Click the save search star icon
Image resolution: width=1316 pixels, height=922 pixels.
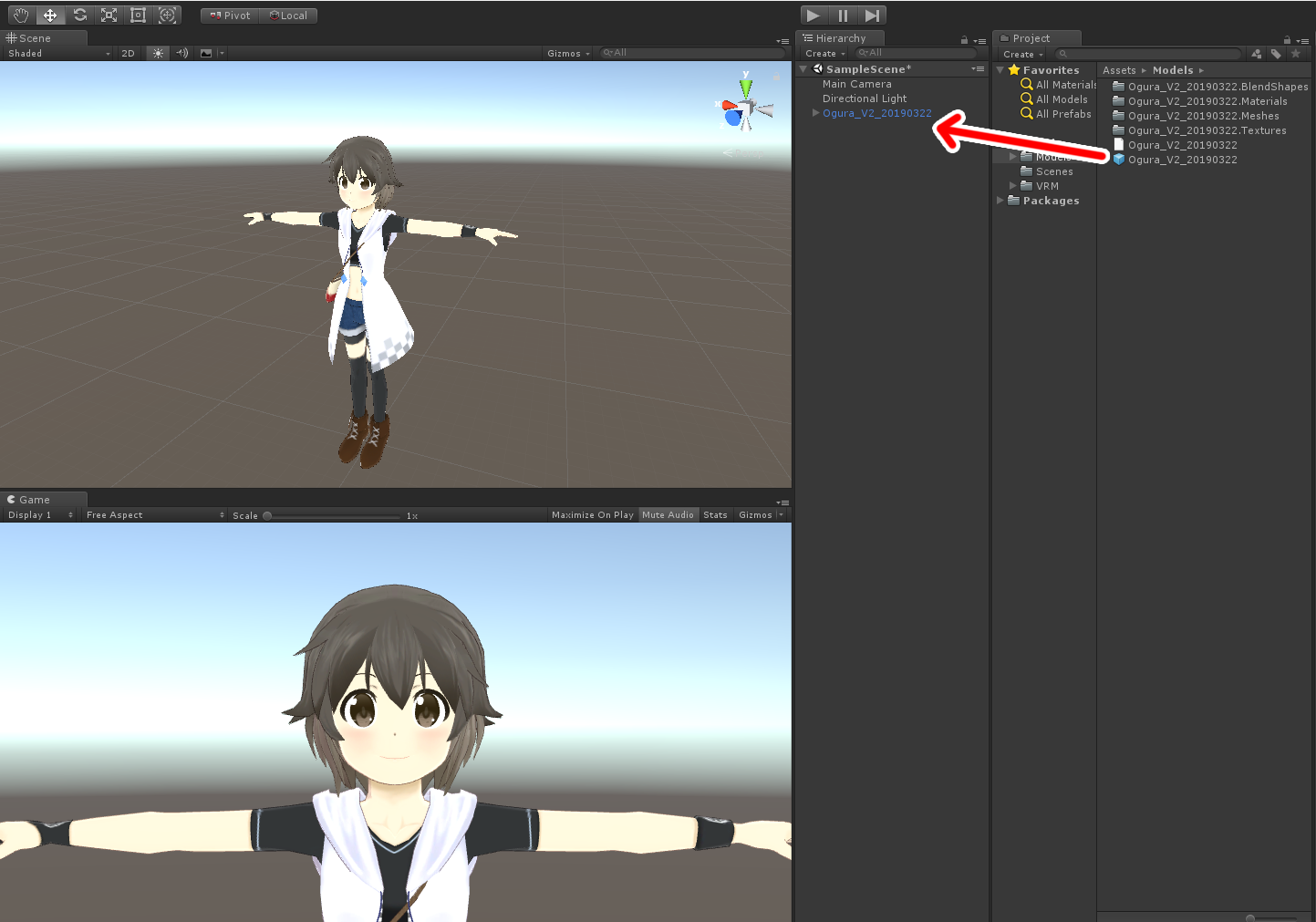1296,54
